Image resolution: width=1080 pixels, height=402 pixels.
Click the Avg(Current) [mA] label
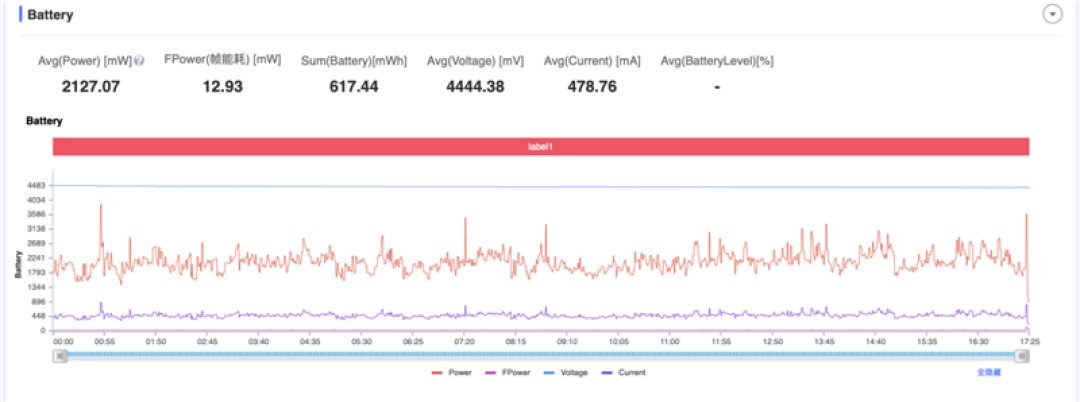pos(592,61)
